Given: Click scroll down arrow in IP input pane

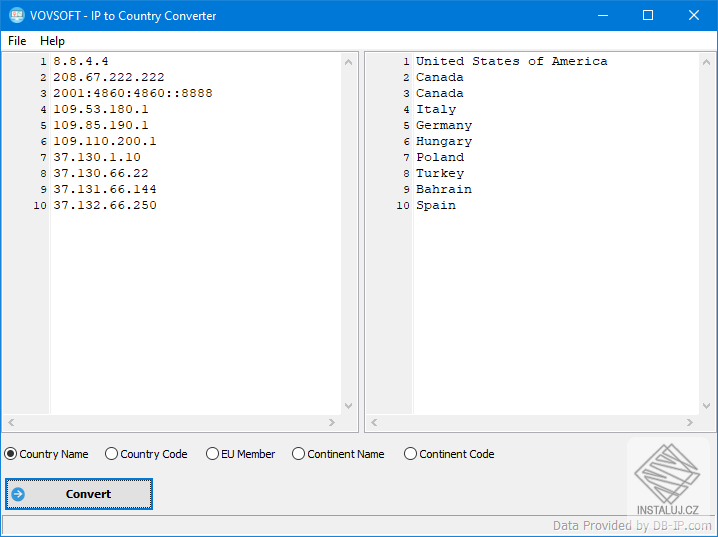Looking at the screenshot, I should coord(348,406).
